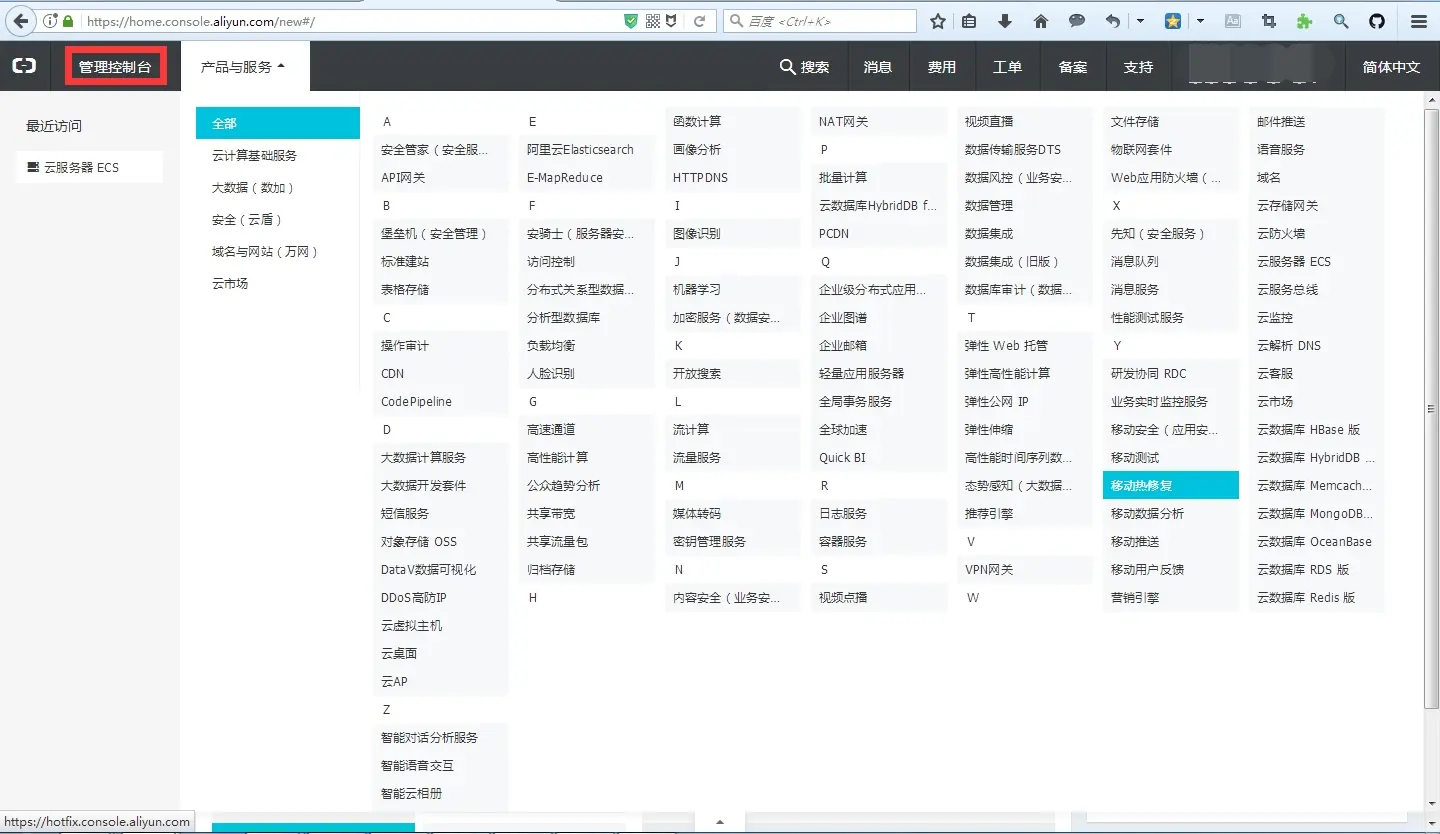Click the QR code icon in address bar
The image size is (1440, 834).
coord(652,20)
